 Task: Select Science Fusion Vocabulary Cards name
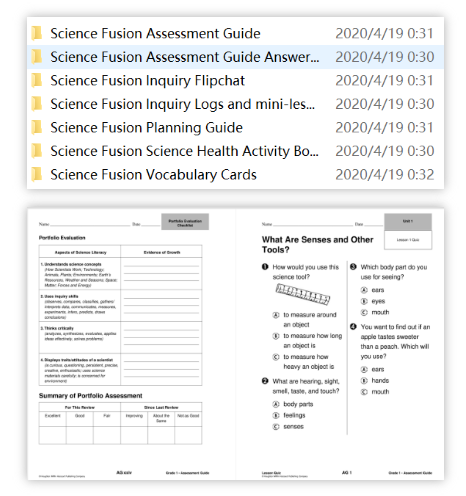click(153, 175)
